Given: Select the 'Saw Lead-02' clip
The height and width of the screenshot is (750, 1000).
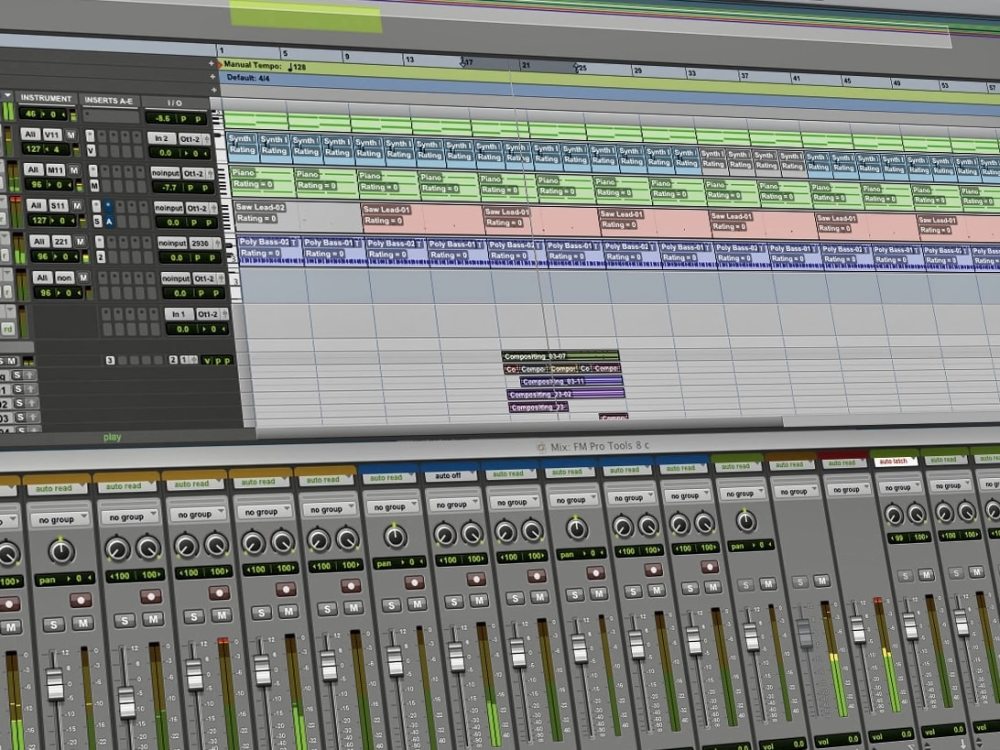Looking at the screenshot, I should (298, 216).
